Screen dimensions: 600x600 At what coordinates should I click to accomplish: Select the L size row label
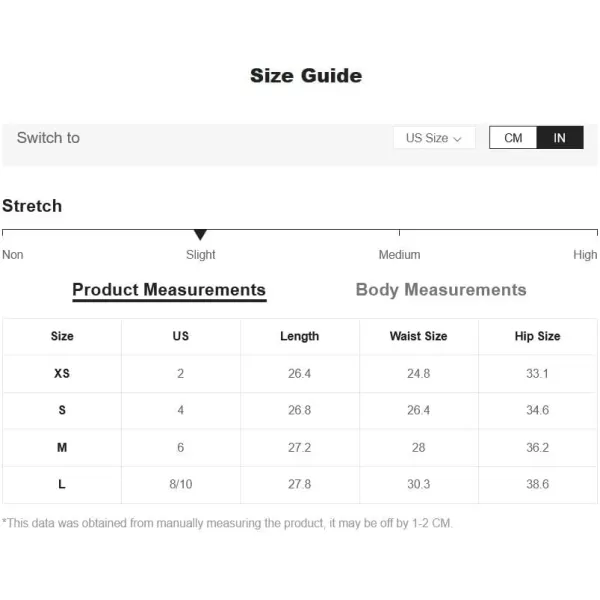(62, 484)
